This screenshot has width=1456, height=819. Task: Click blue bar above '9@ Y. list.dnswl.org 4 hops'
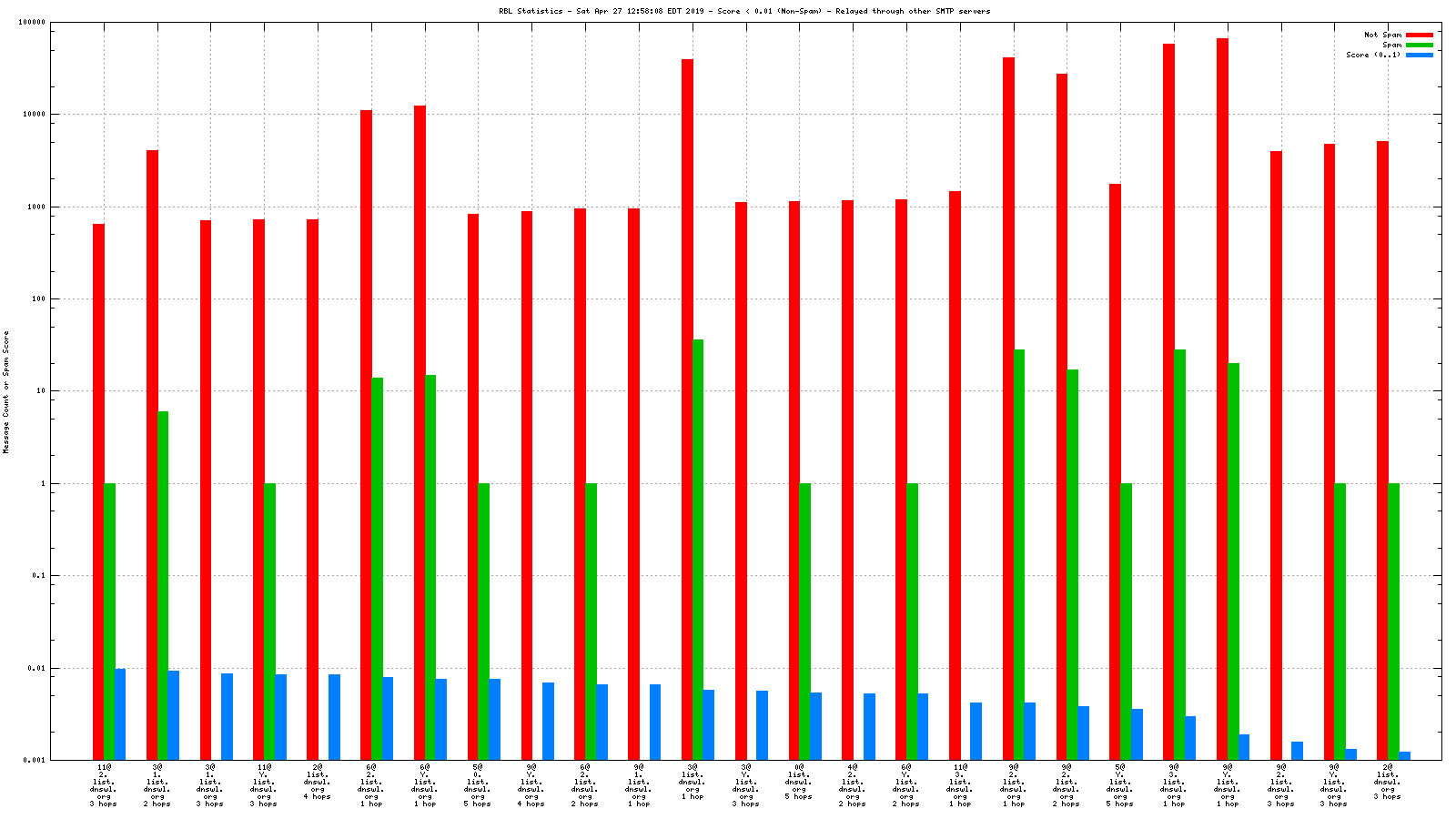tap(548, 721)
